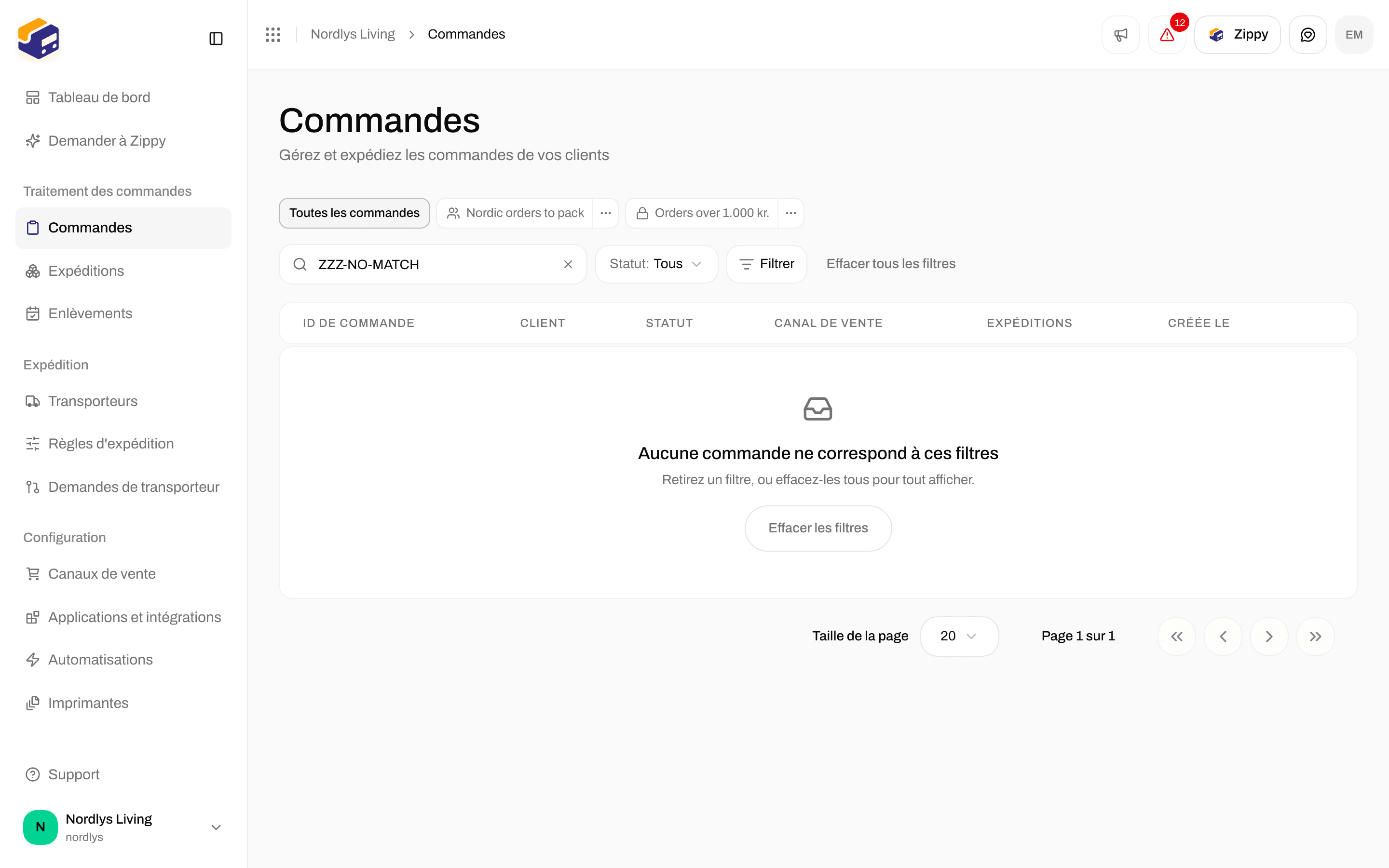The width and height of the screenshot is (1389, 868).
Task: Sort by ID DE COMMANDE column
Action: point(358,323)
